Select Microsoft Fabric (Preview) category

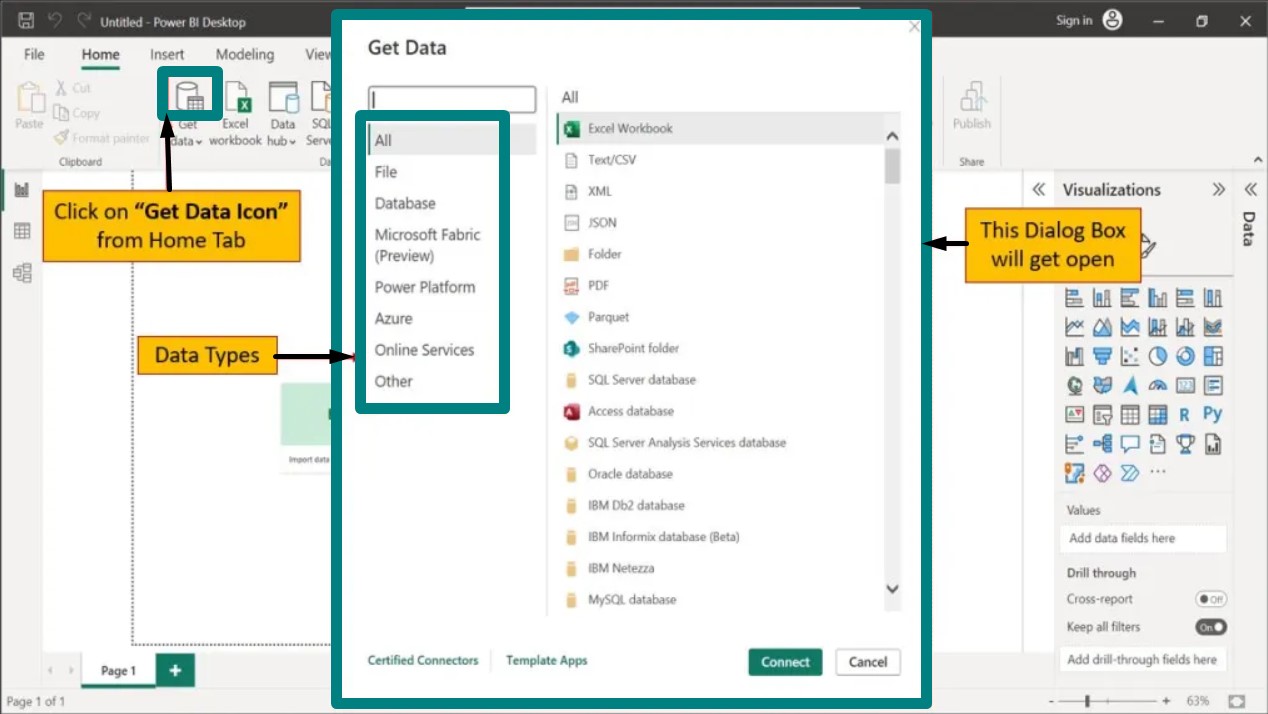428,245
